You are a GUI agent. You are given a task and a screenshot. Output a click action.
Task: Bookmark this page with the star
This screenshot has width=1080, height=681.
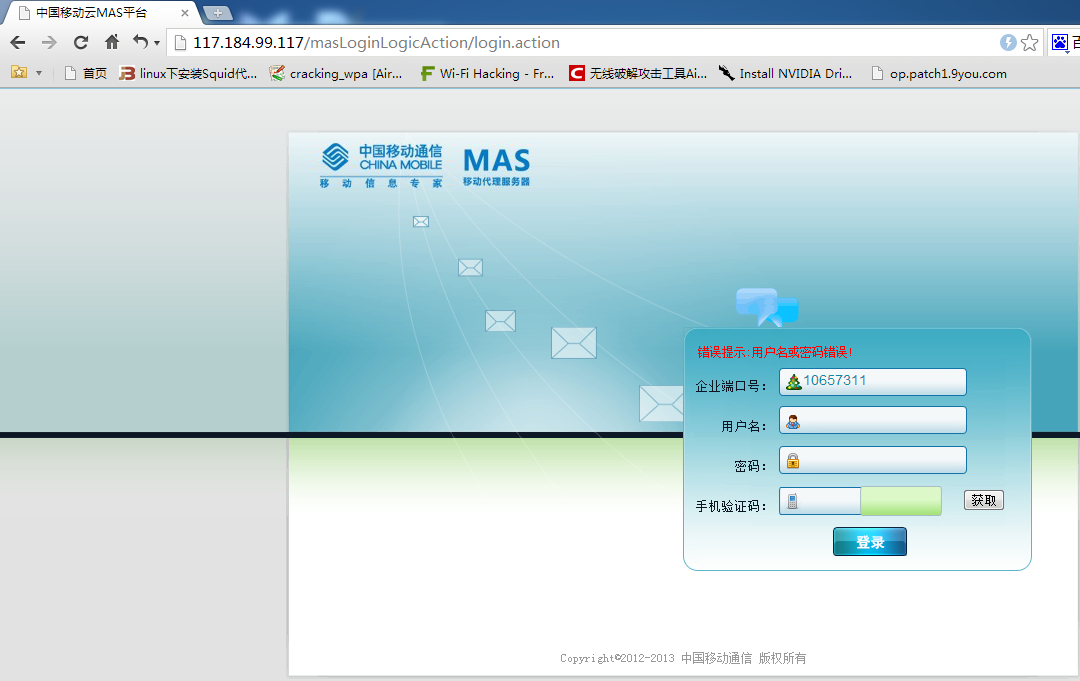[1030, 43]
